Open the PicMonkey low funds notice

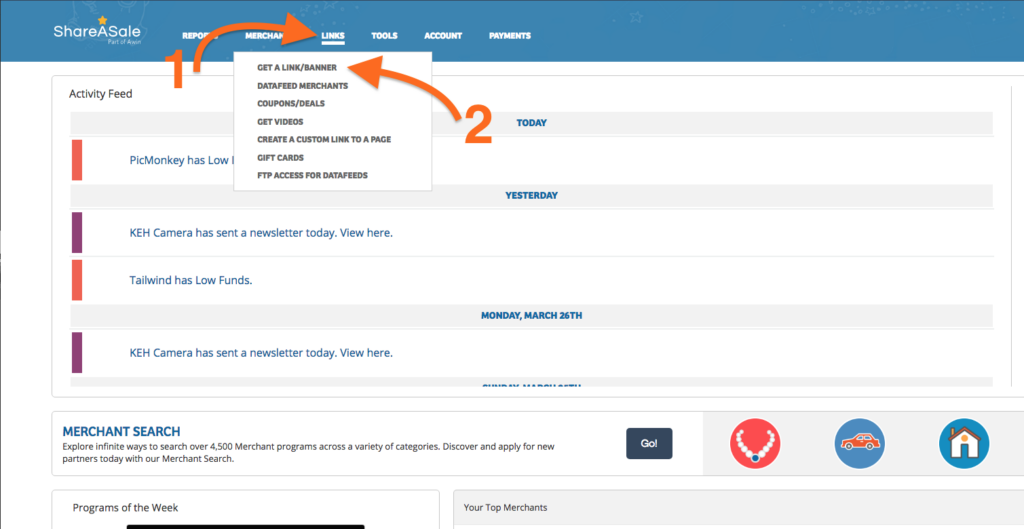pos(181,160)
